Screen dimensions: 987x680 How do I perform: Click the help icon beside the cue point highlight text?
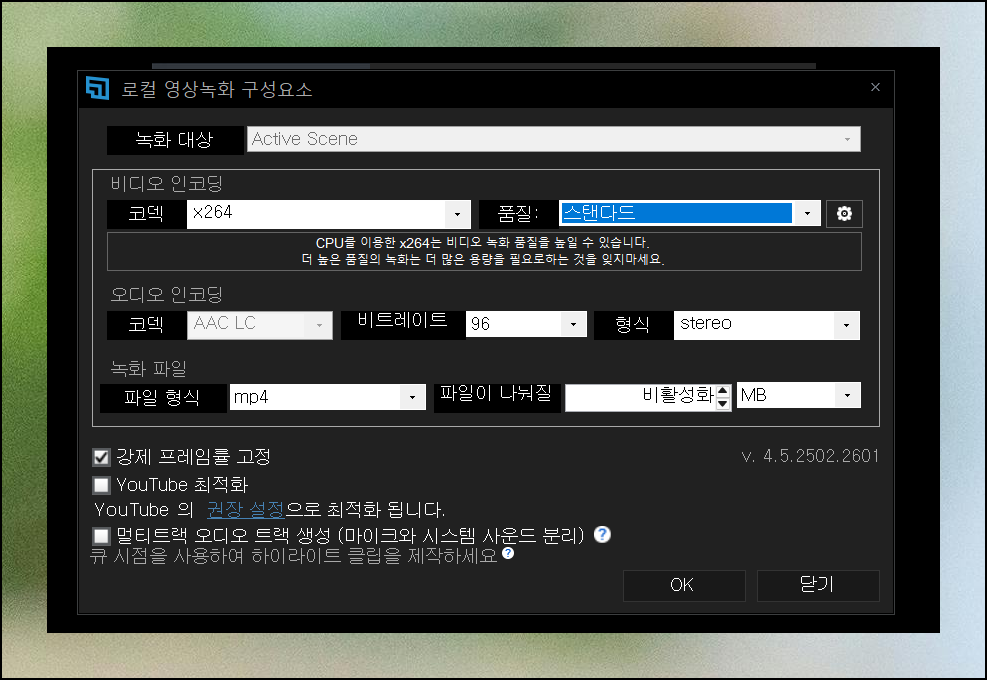(508, 553)
